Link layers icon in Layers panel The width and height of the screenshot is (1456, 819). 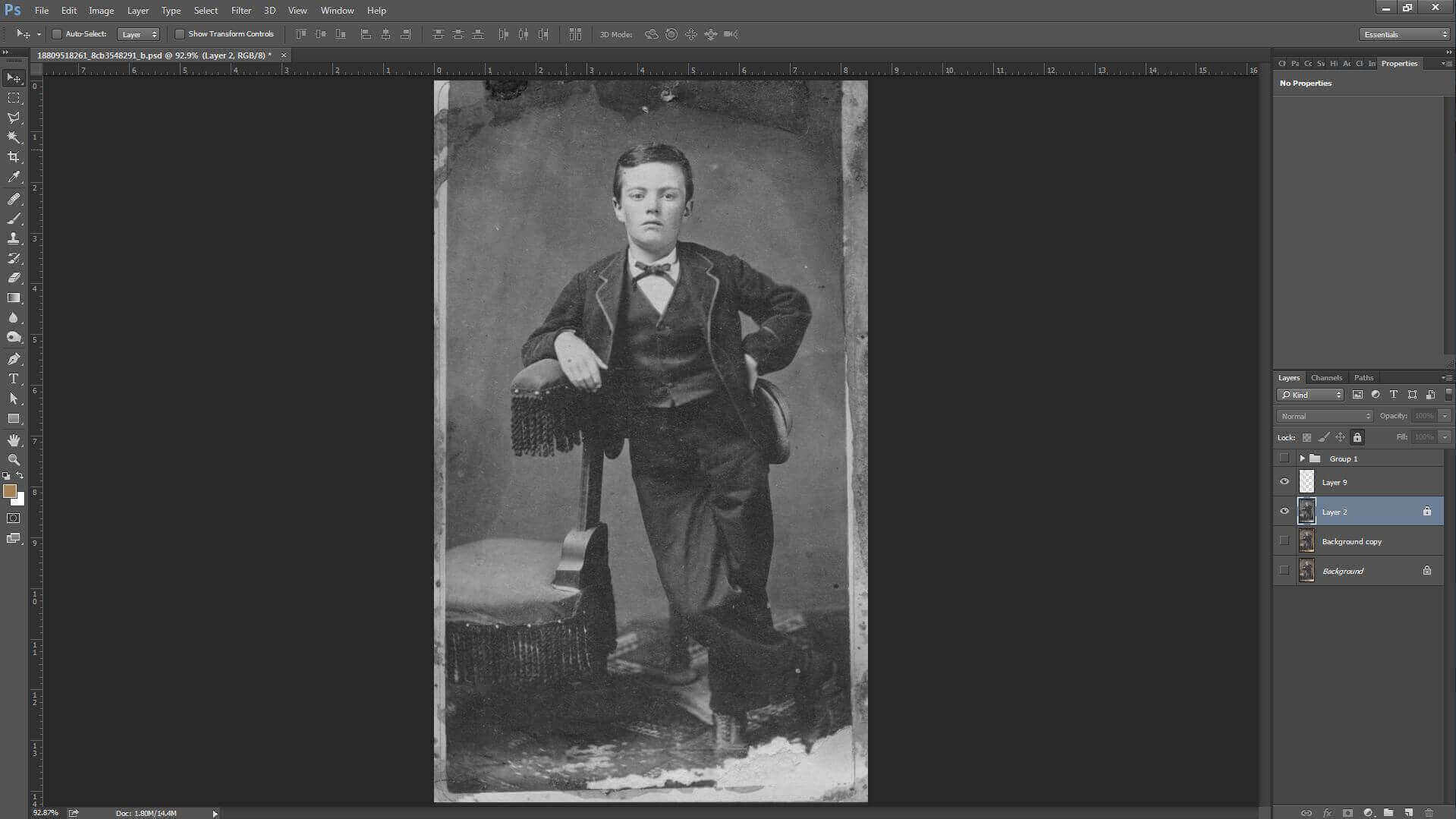coord(1307,813)
